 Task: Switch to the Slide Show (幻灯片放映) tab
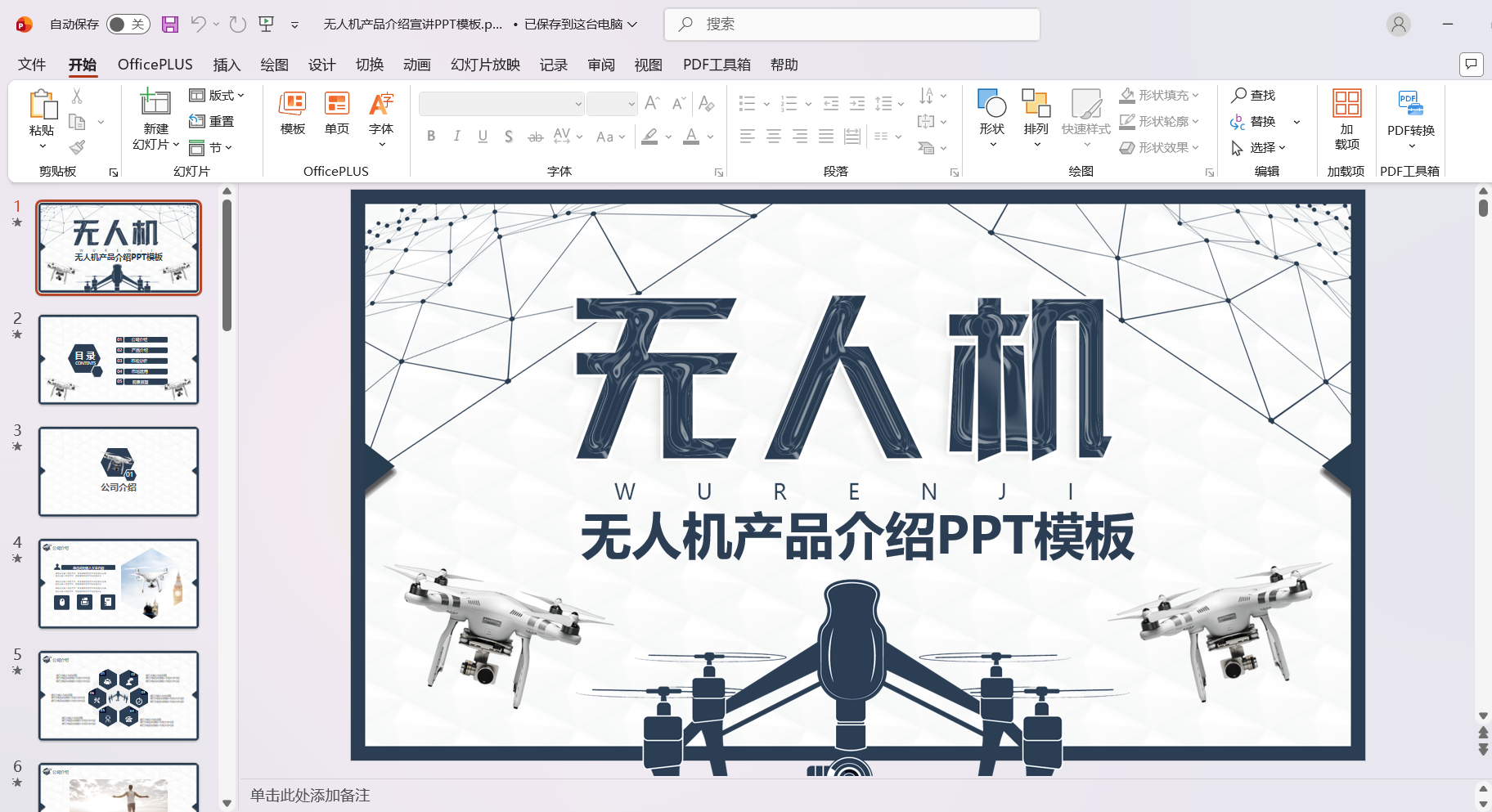[485, 65]
